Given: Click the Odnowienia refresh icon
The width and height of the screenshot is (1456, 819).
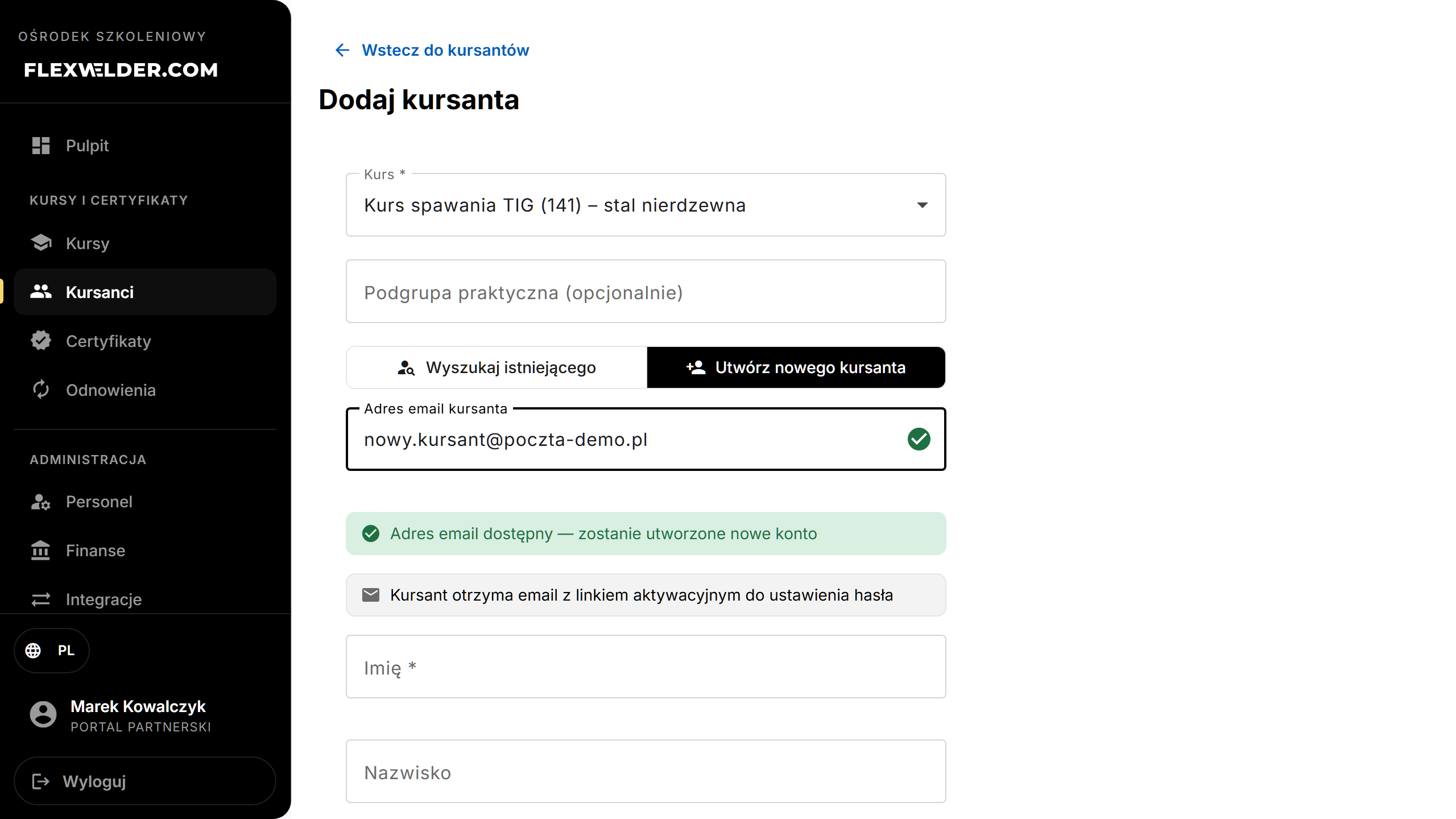Looking at the screenshot, I should coord(41,390).
